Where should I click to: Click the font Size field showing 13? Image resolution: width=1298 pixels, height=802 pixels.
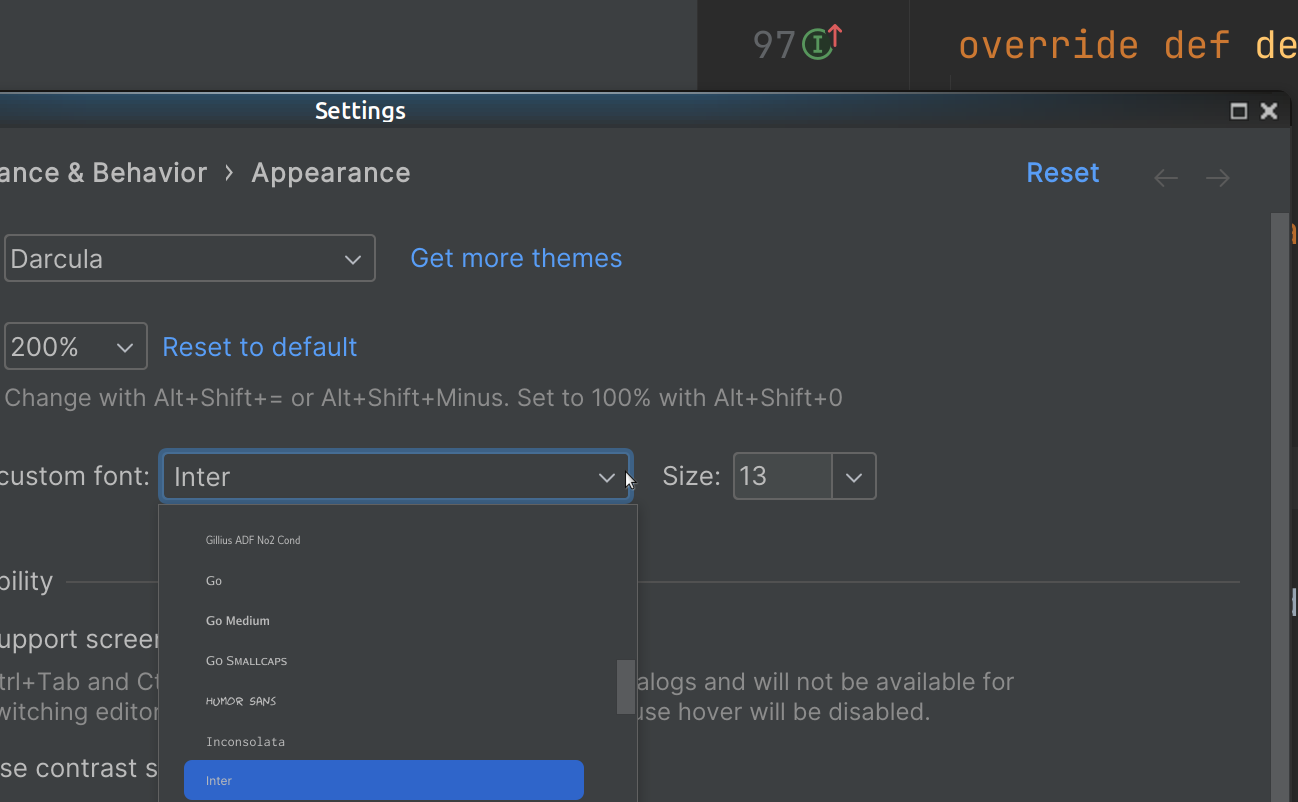[x=782, y=477]
